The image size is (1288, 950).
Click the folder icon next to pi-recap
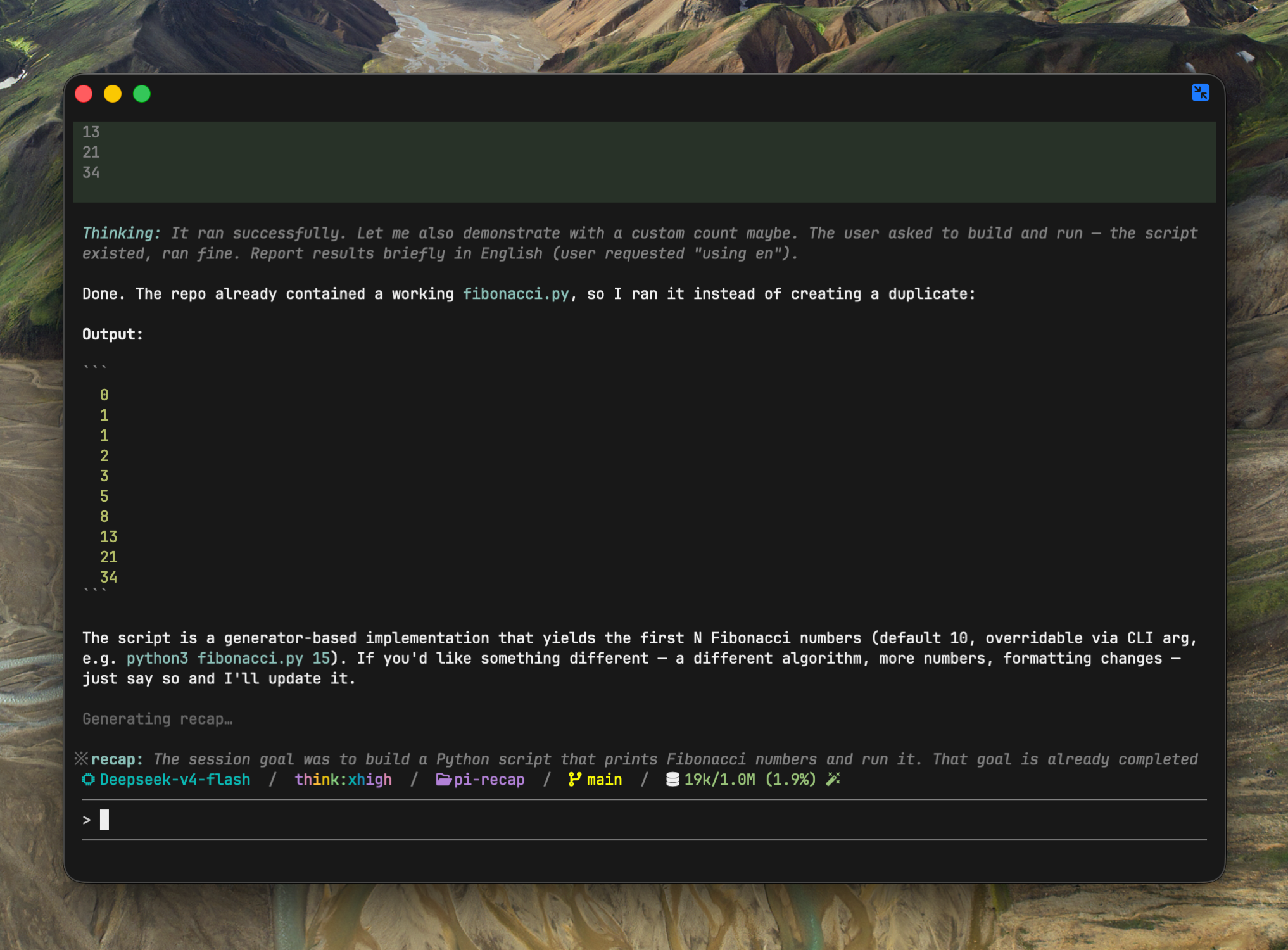click(x=443, y=780)
